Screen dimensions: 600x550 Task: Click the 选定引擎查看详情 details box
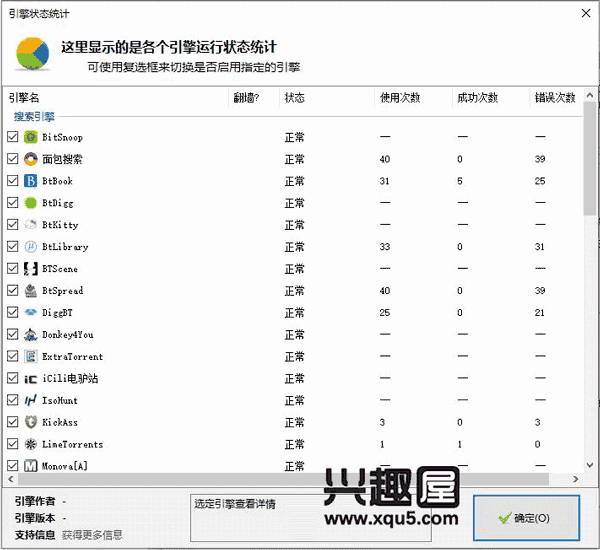coord(311,518)
